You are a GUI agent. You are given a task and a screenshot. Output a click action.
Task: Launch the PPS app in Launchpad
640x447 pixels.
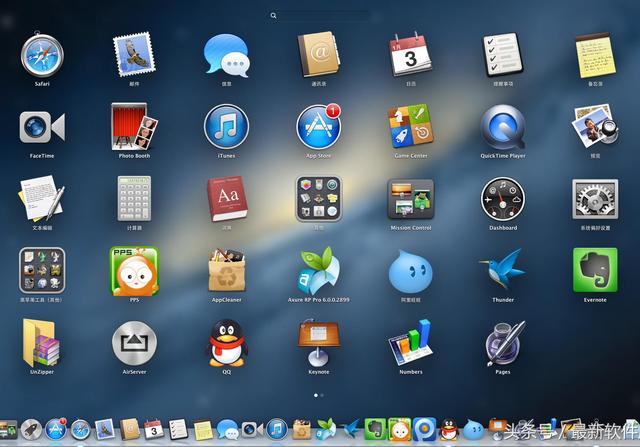134,271
